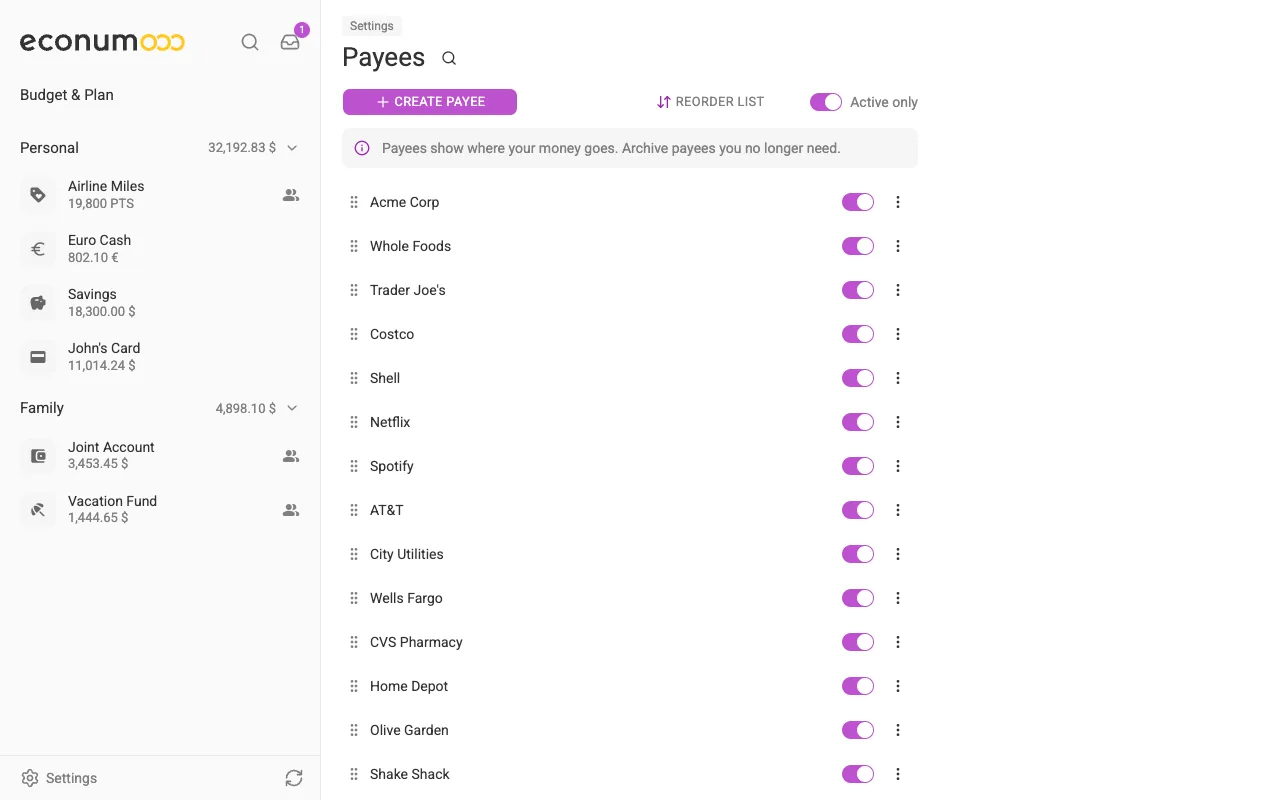Viewport: 1280px width, 800px height.
Task: Open the more options menu for Acme Corp
Action: point(898,202)
